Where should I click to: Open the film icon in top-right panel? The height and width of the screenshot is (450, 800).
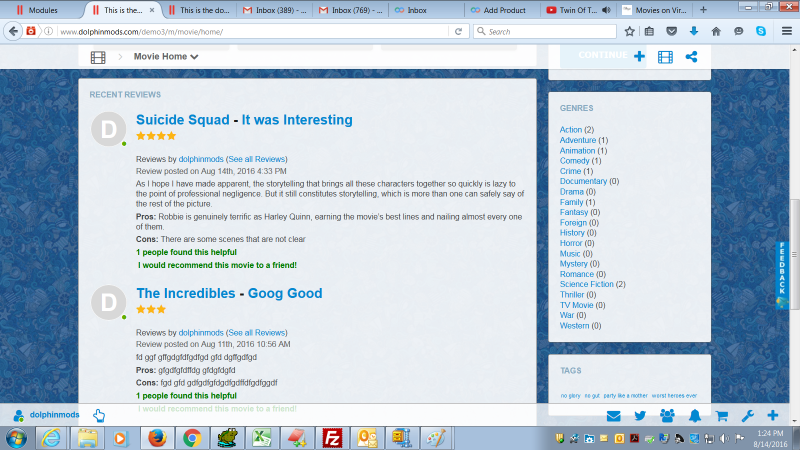[665, 57]
